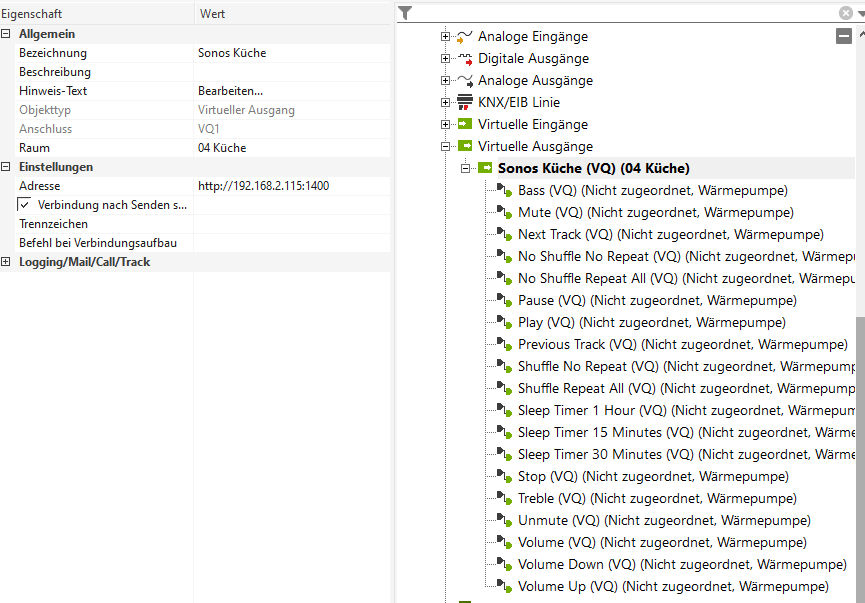Click the tree vertical scrollbar thumb
Image resolution: width=865 pixels, height=603 pixels.
(x=860, y=459)
